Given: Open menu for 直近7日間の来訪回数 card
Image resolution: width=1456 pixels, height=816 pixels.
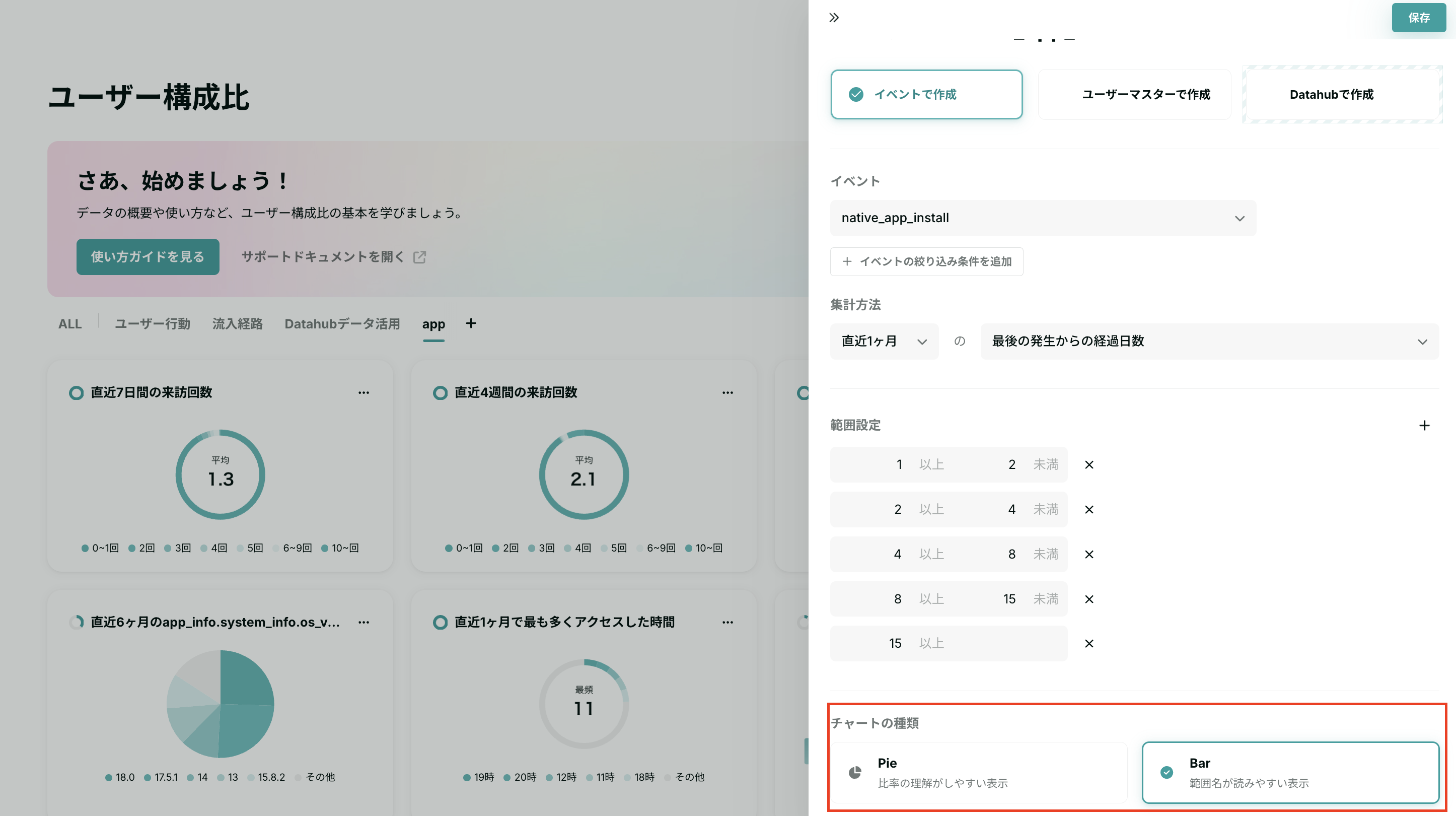Looking at the screenshot, I should (363, 392).
